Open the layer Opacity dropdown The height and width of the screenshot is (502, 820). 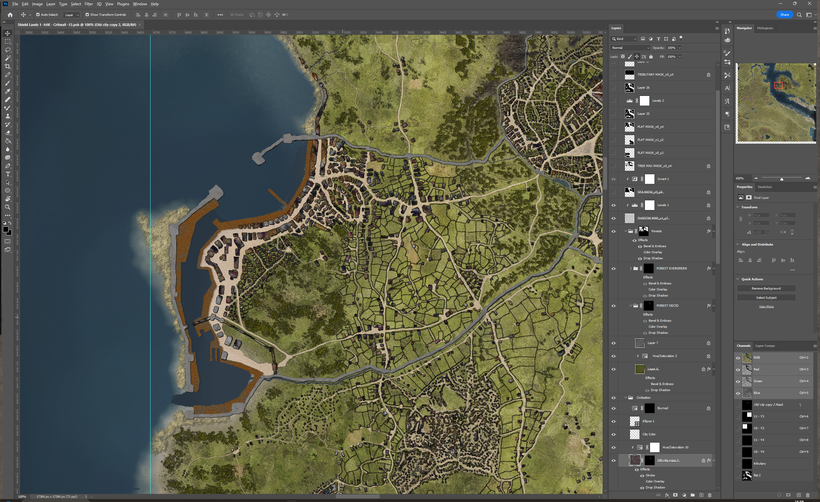680,48
